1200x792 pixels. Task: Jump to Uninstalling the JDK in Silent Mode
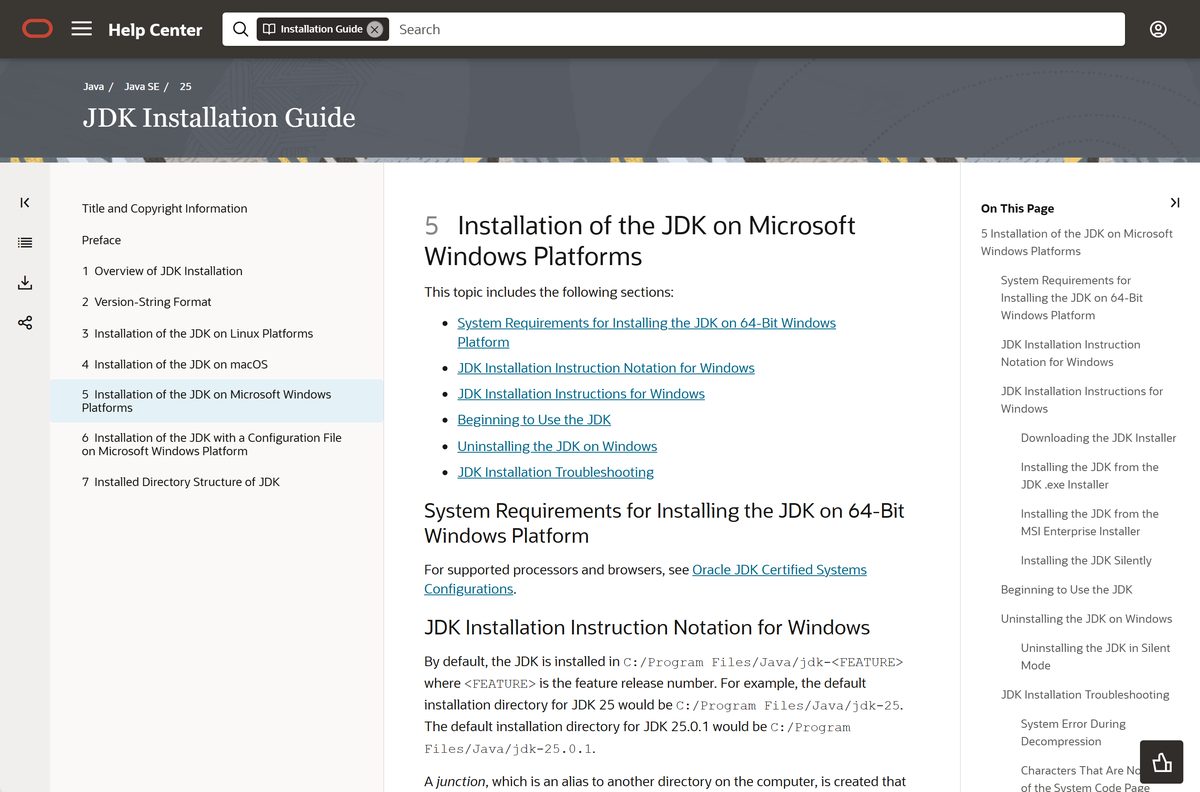(x=1095, y=657)
